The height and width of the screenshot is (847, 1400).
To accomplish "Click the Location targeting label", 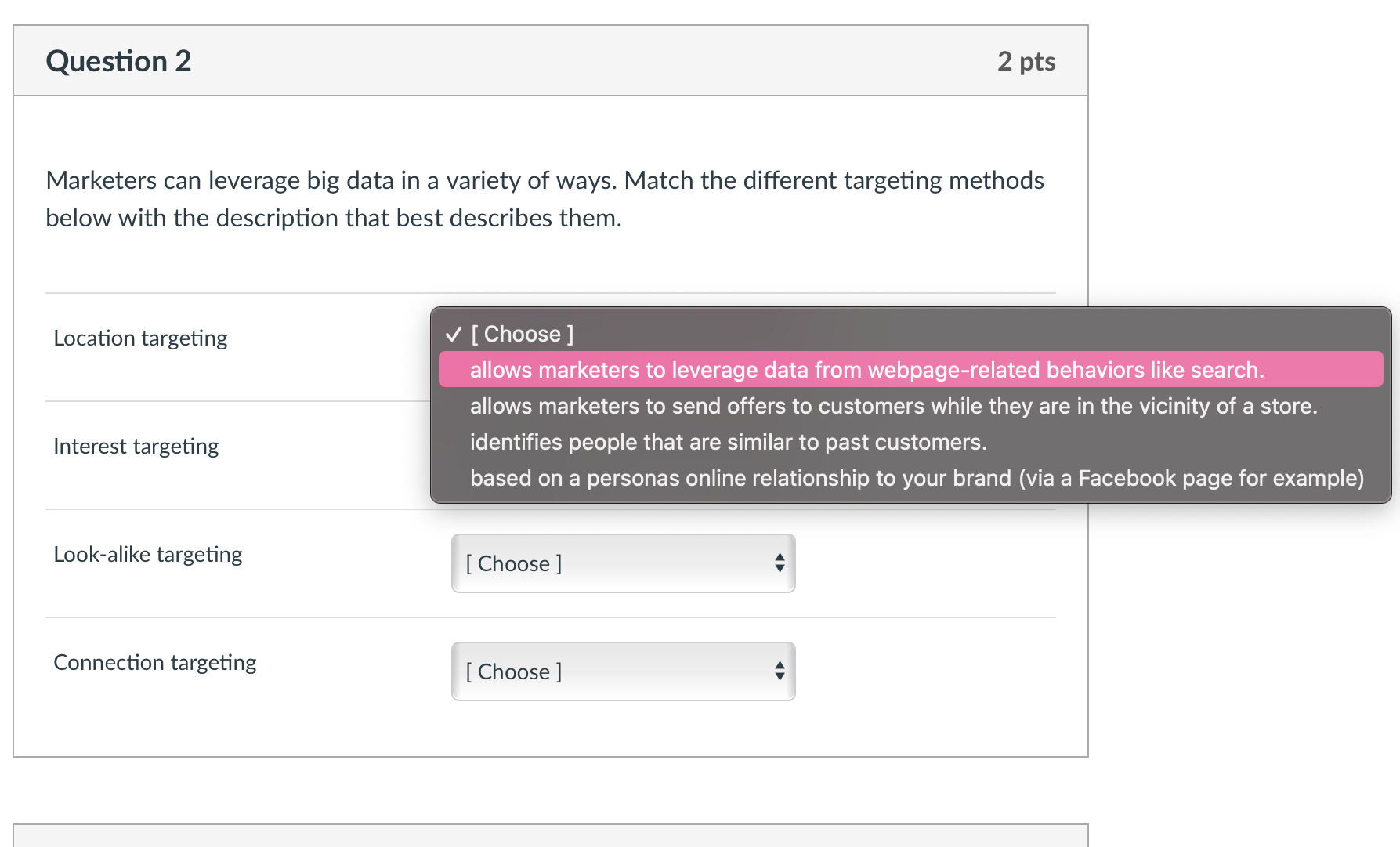I will 140,338.
